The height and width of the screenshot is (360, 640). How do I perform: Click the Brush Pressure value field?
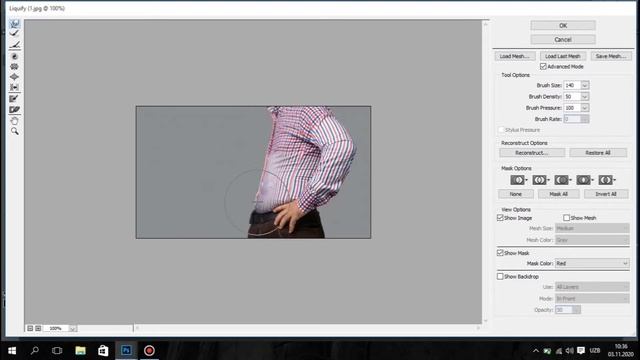pos(572,108)
